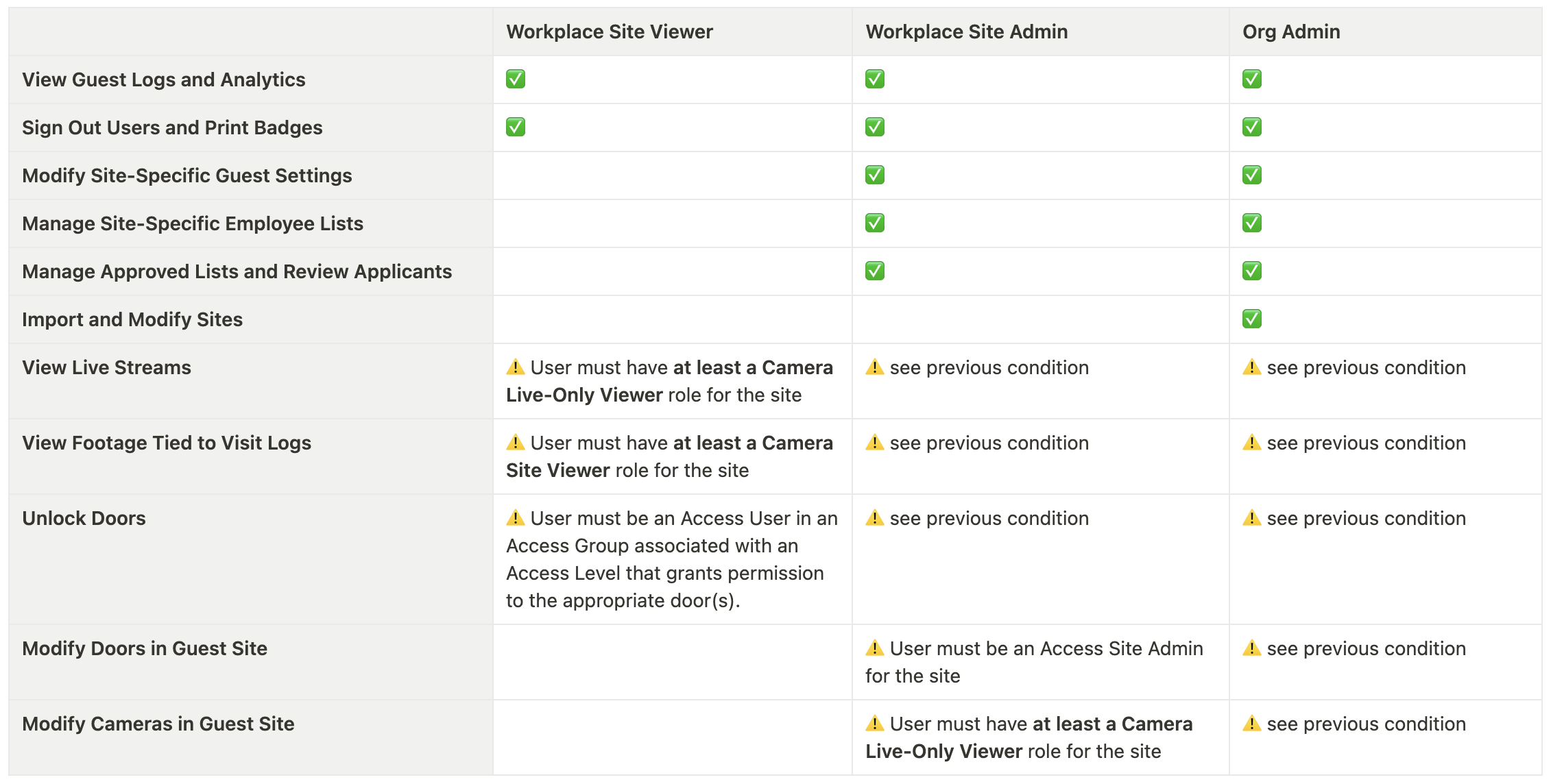The width and height of the screenshot is (1551, 784).
Task: Click Org Admin warning icon for Modify Cameras row
Action: [1252, 724]
